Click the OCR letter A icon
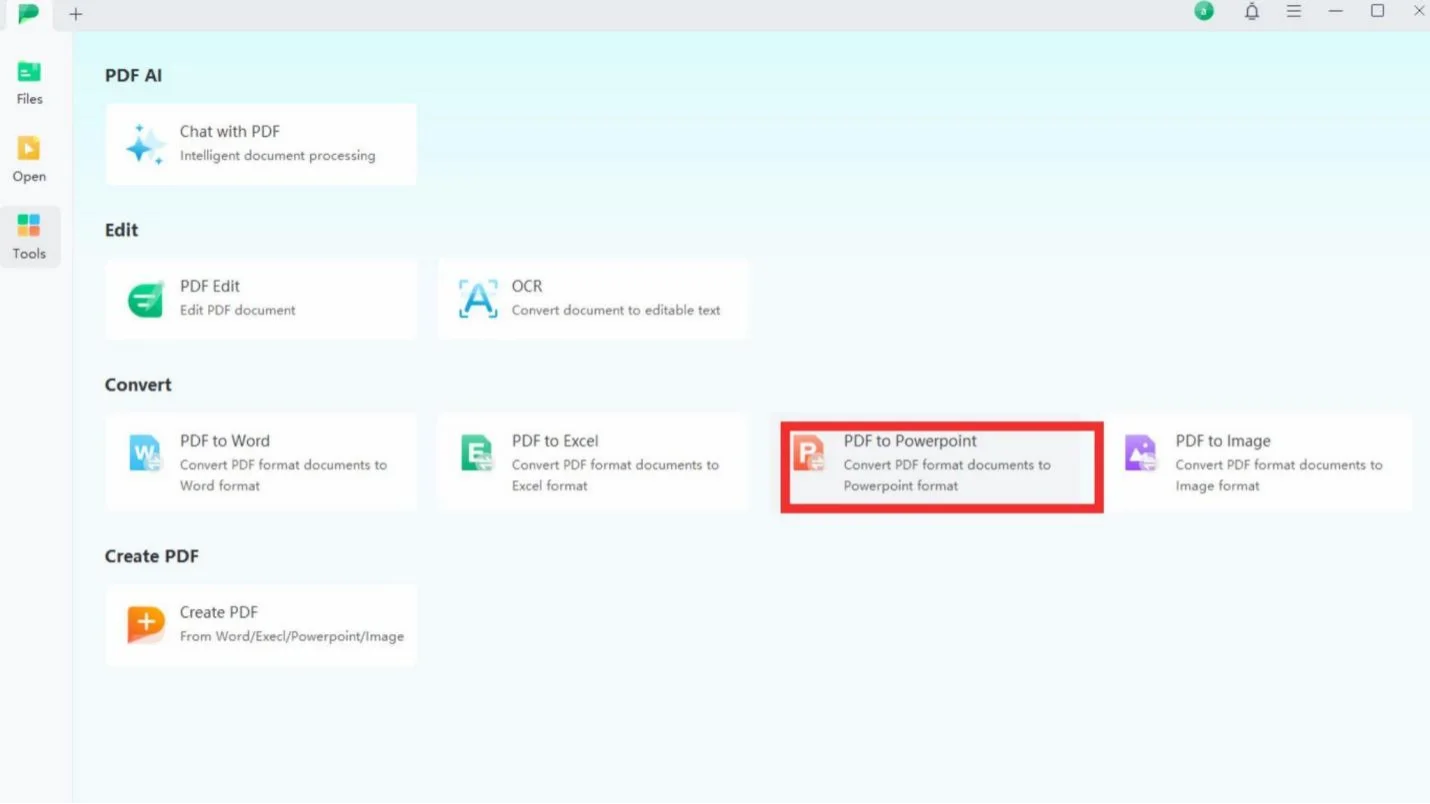The height and width of the screenshot is (804, 1430). point(478,299)
